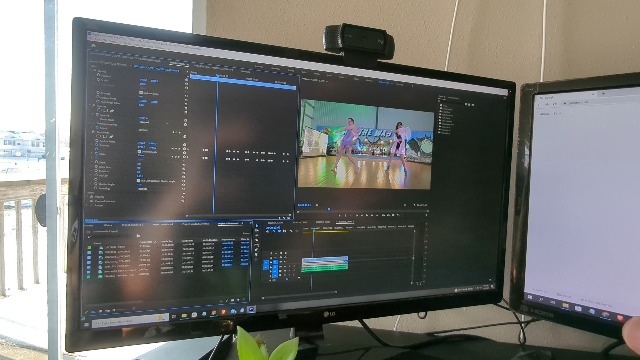This screenshot has height=360, width=640.
Task: Select the blue clip bar in Effect Controls timeline
Action: [x=243, y=82]
